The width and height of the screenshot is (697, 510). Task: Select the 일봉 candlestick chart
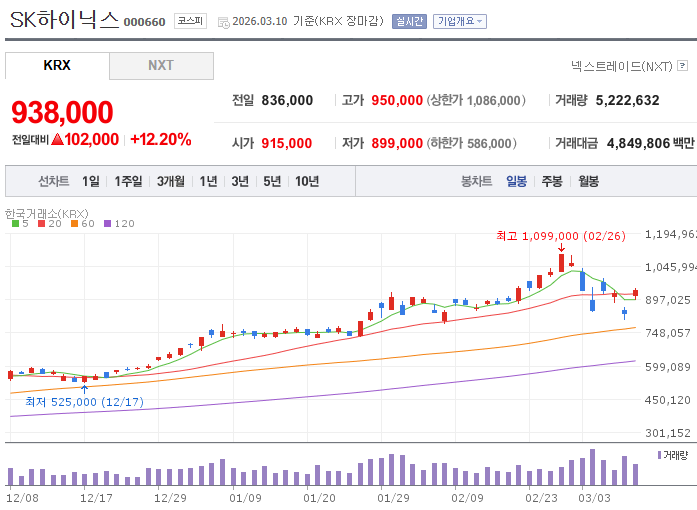point(517,181)
